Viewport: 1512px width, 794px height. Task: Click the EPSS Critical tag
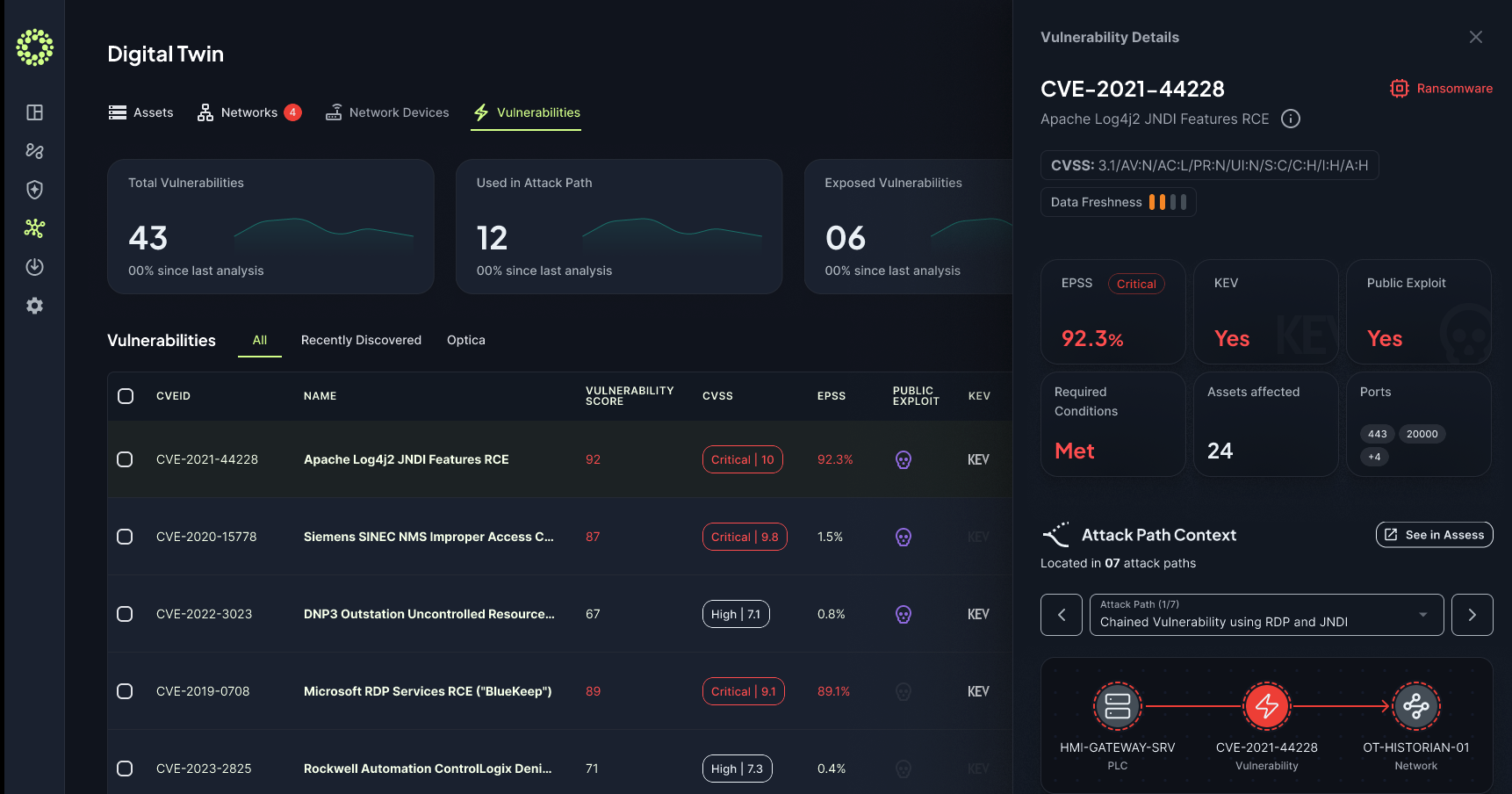tap(1136, 284)
